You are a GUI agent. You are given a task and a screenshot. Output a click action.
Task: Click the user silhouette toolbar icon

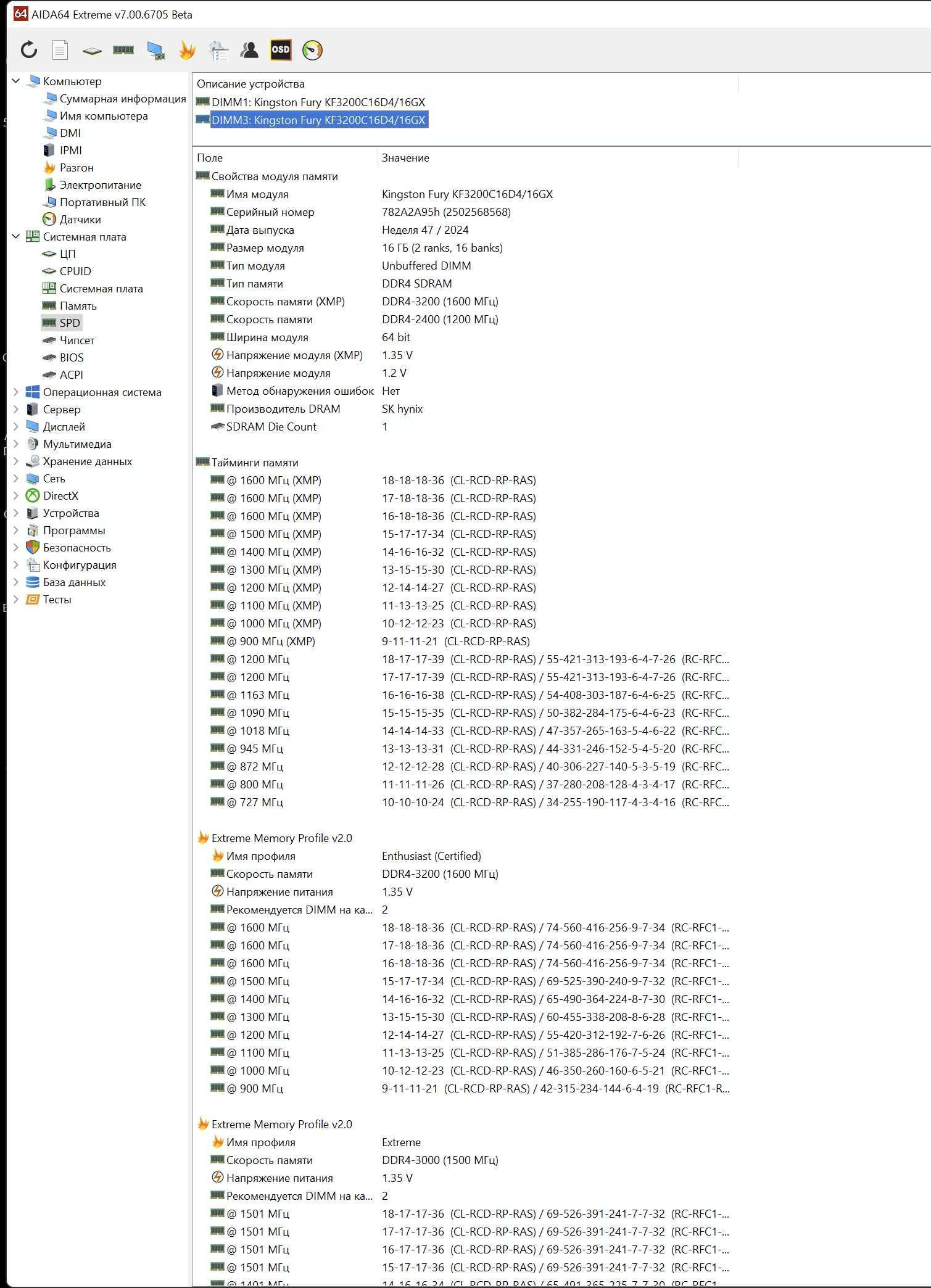pos(249,50)
